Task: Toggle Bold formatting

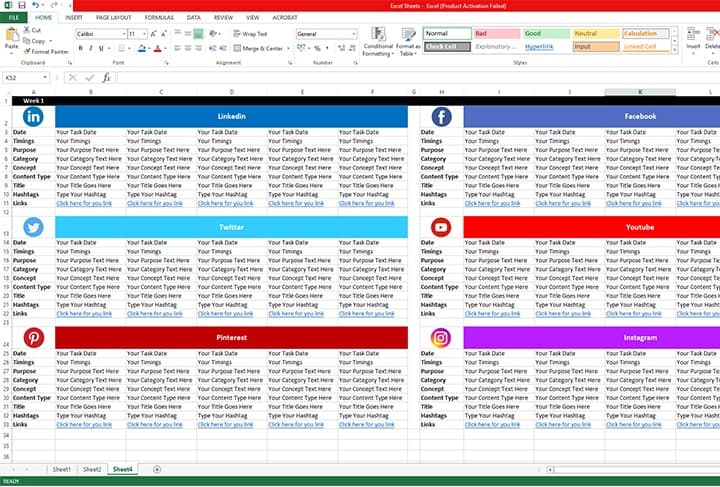Action: 81,48
